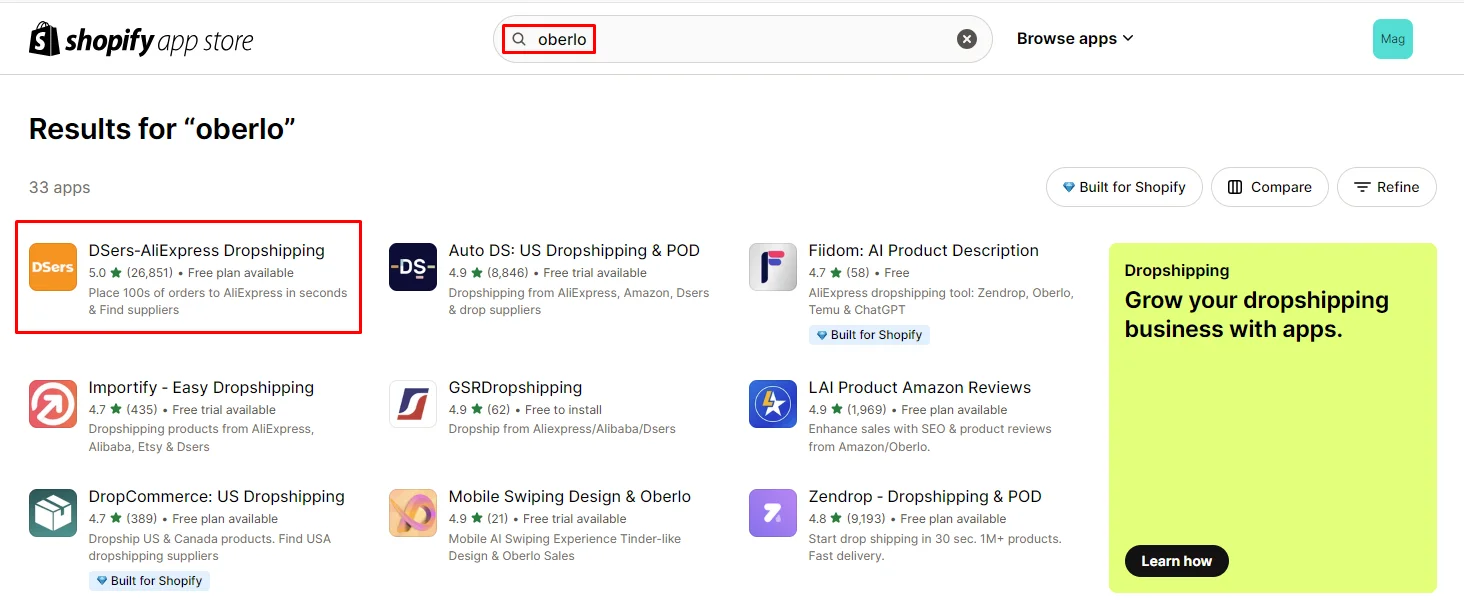Toggle the Built for Shopify filter
The image size is (1464, 609).
1123,187
